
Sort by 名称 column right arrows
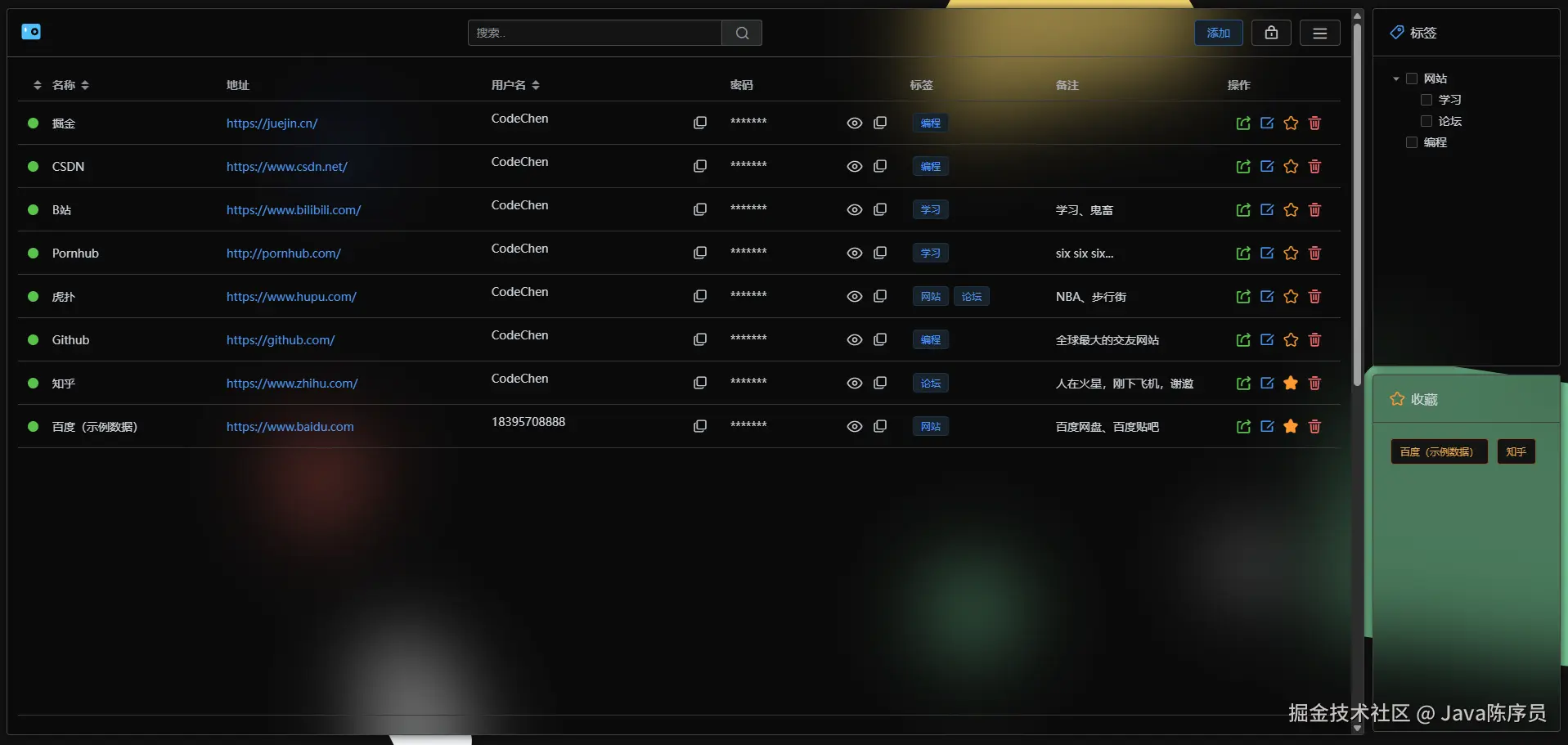point(85,85)
